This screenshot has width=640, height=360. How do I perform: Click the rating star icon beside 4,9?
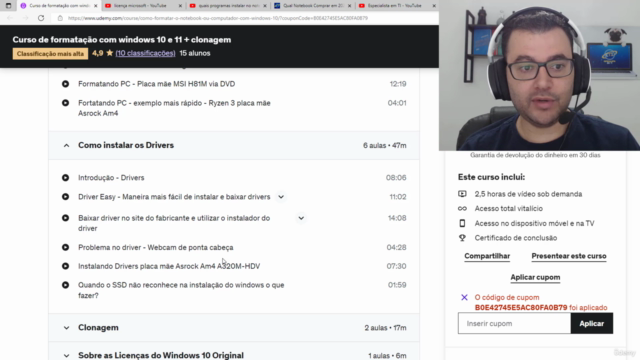tap(109, 53)
